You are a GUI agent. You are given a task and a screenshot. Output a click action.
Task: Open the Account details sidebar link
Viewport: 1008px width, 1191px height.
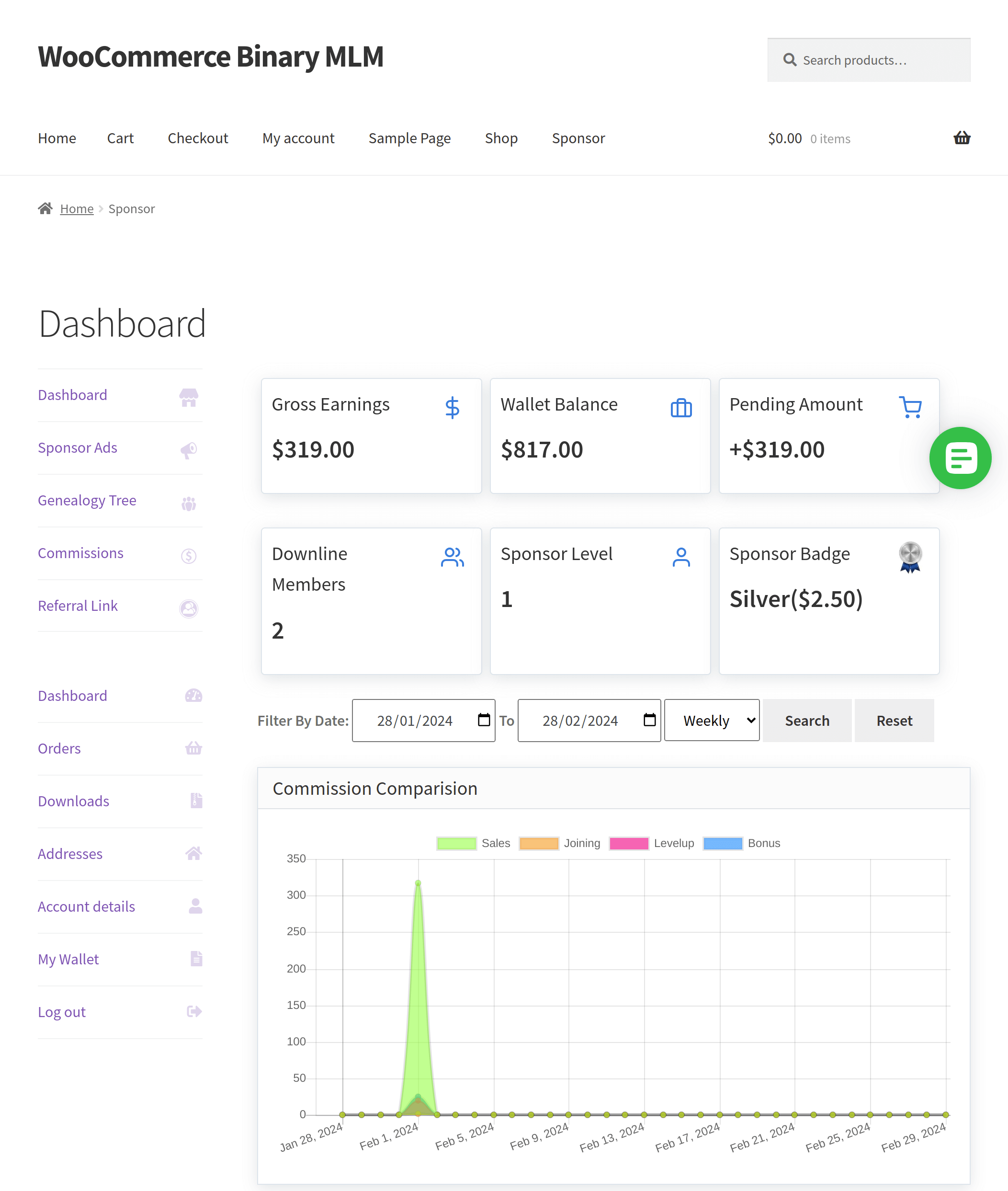[x=86, y=906]
